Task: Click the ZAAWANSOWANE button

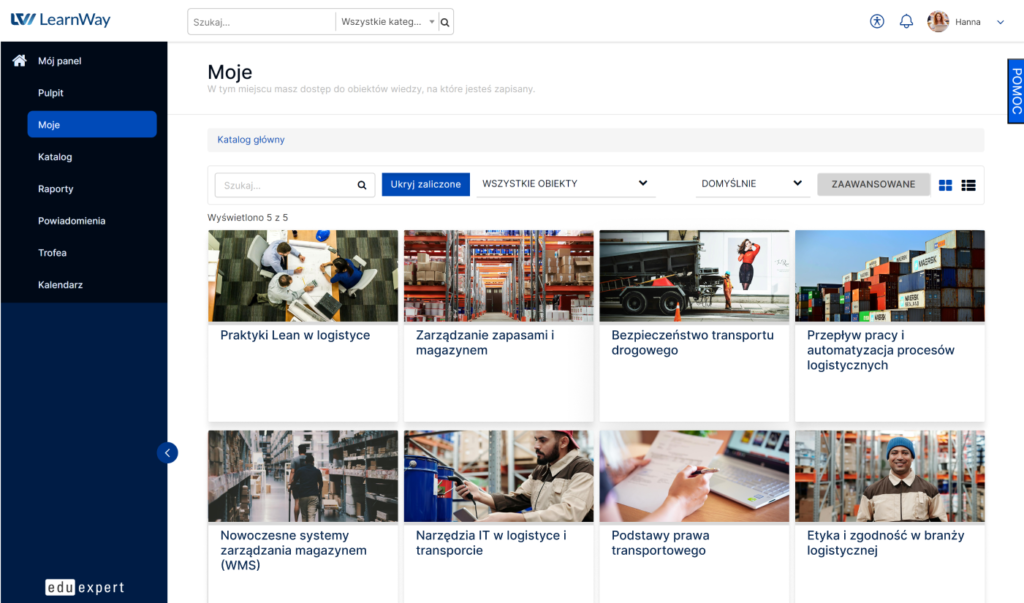Action: pyautogui.click(x=872, y=184)
